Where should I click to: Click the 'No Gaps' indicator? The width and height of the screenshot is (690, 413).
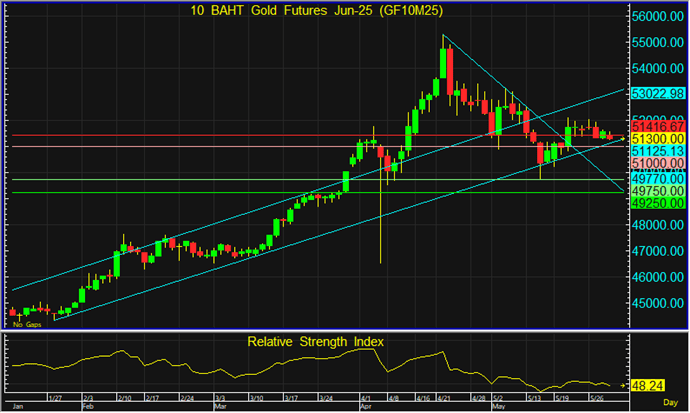point(25,326)
